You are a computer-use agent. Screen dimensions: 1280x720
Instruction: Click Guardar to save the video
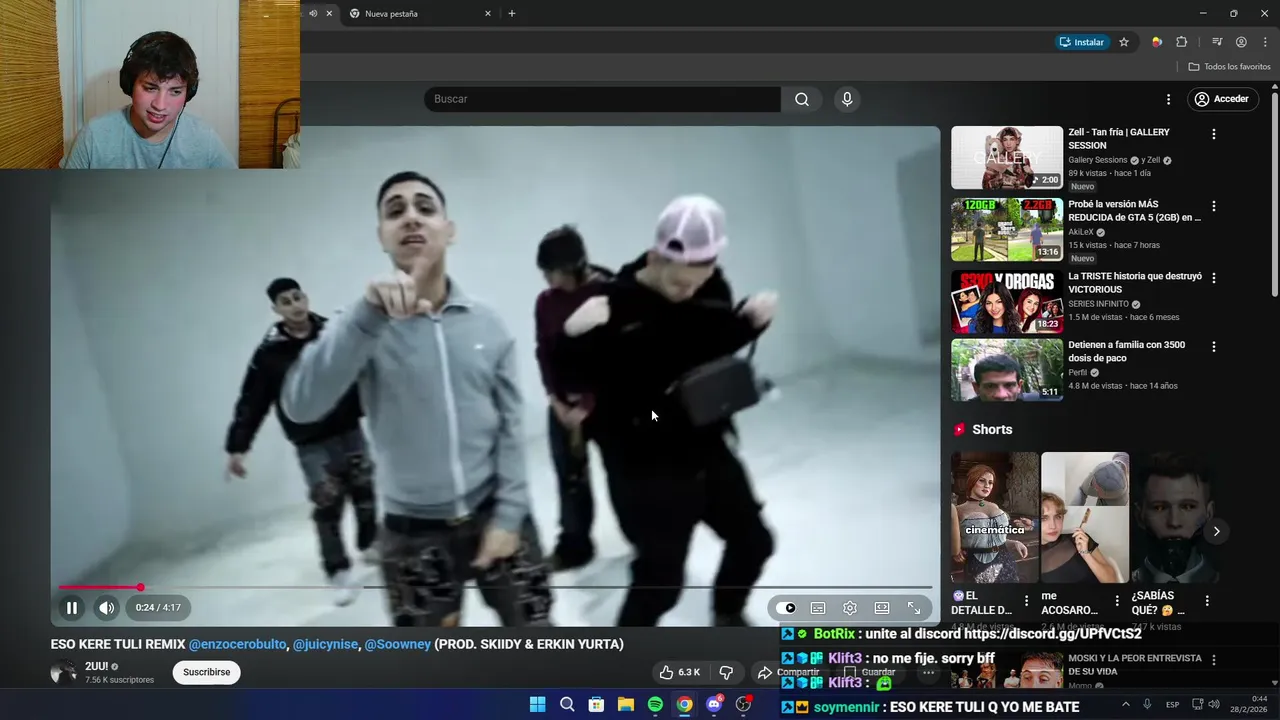(x=869, y=672)
